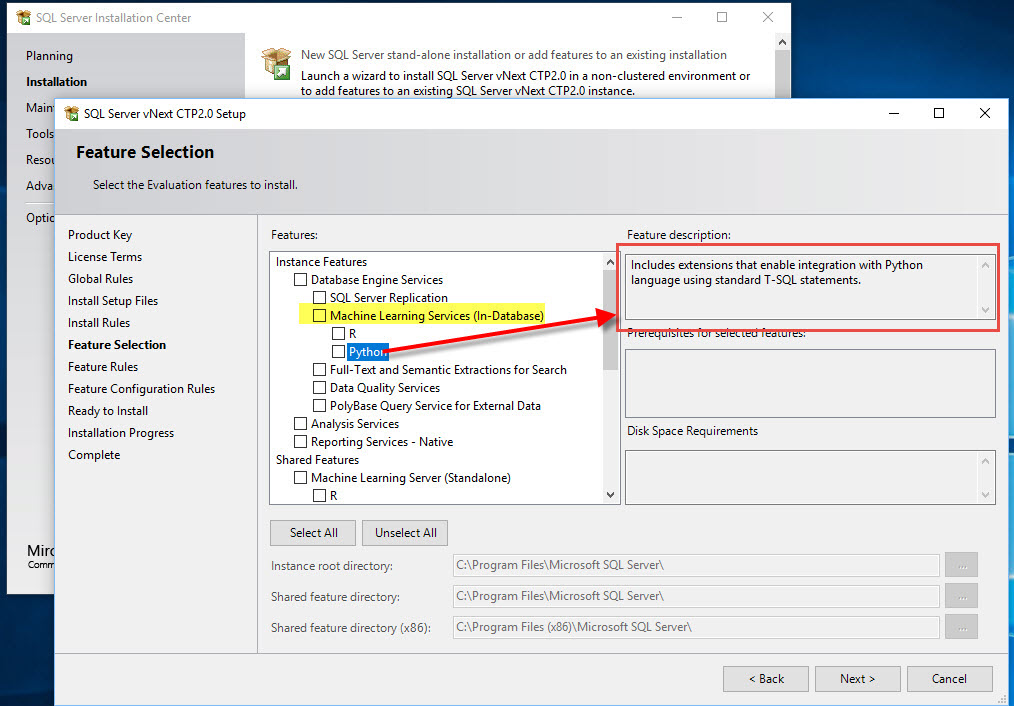This screenshot has height=706, width=1014.
Task: Click the Feature Configuration Rules step
Action: pos(142,389)
